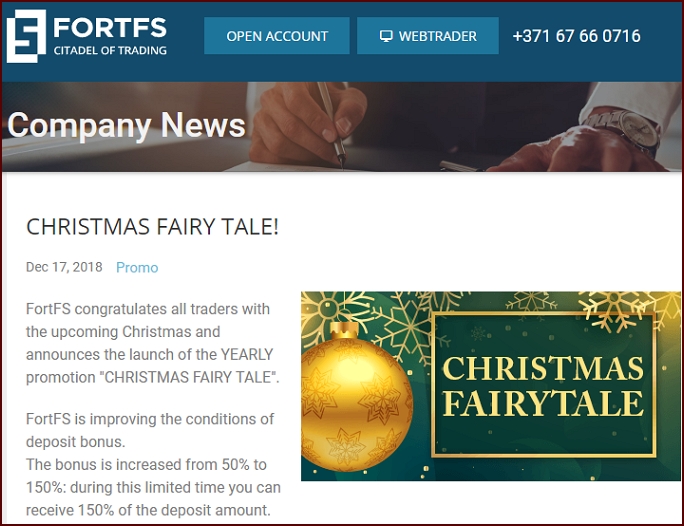Click the Christmas Fairytale promo banner

pos(491,386)
